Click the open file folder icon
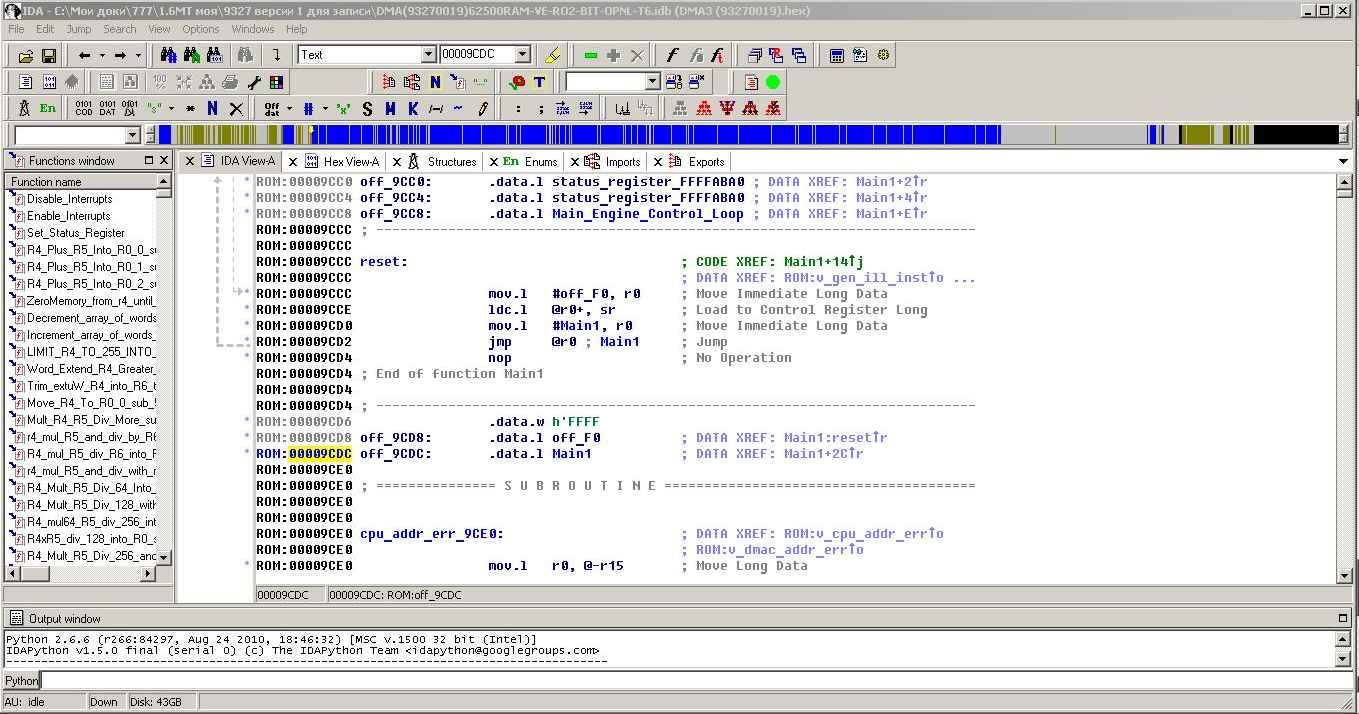The image size is (1359, 714). (x=26, y=56)
